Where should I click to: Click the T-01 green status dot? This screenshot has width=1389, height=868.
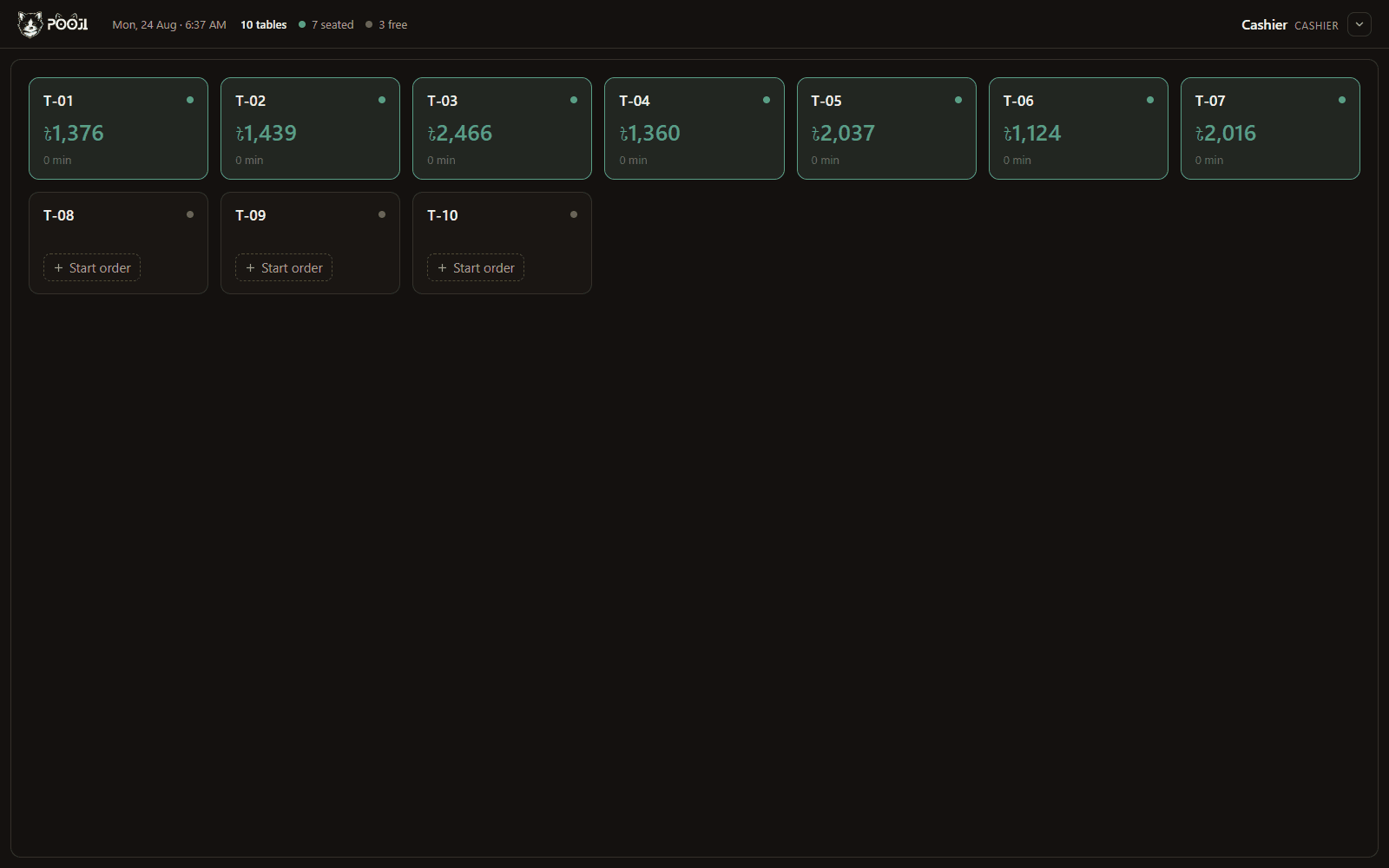190,100
